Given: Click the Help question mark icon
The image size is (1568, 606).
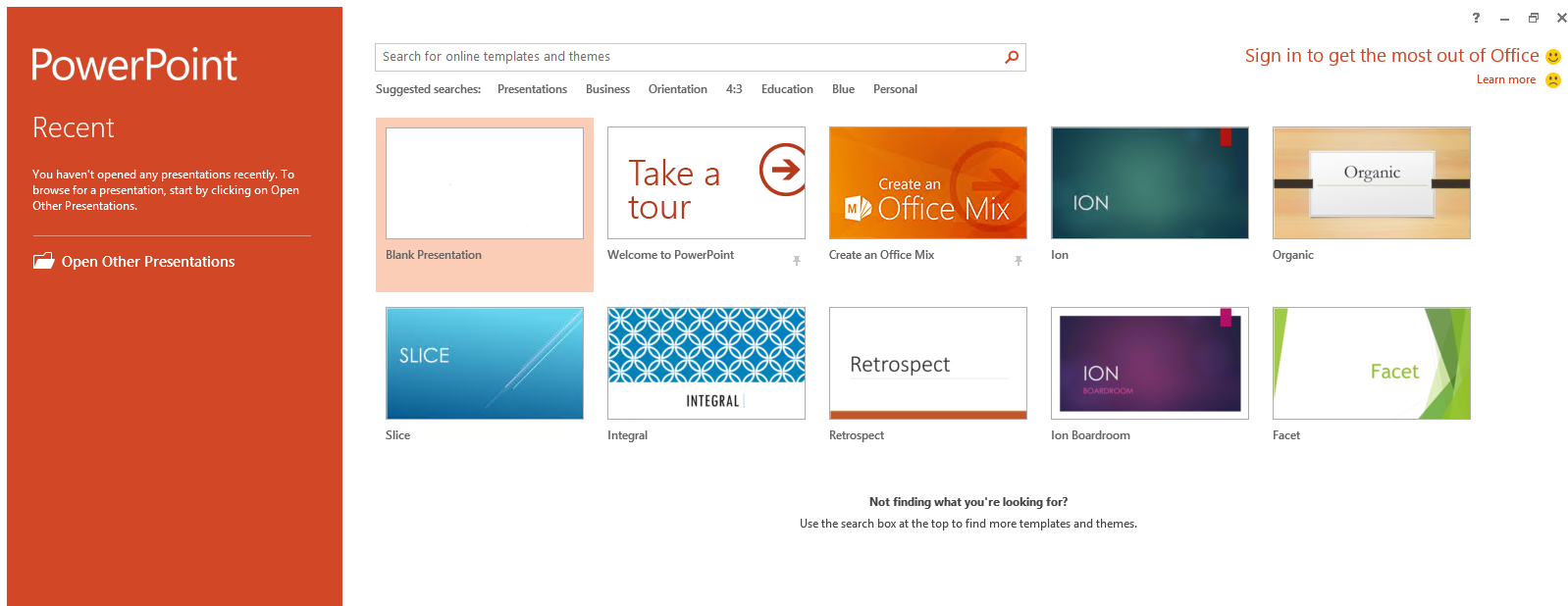Looking at the screenshot, I should tap(1476, 18).
